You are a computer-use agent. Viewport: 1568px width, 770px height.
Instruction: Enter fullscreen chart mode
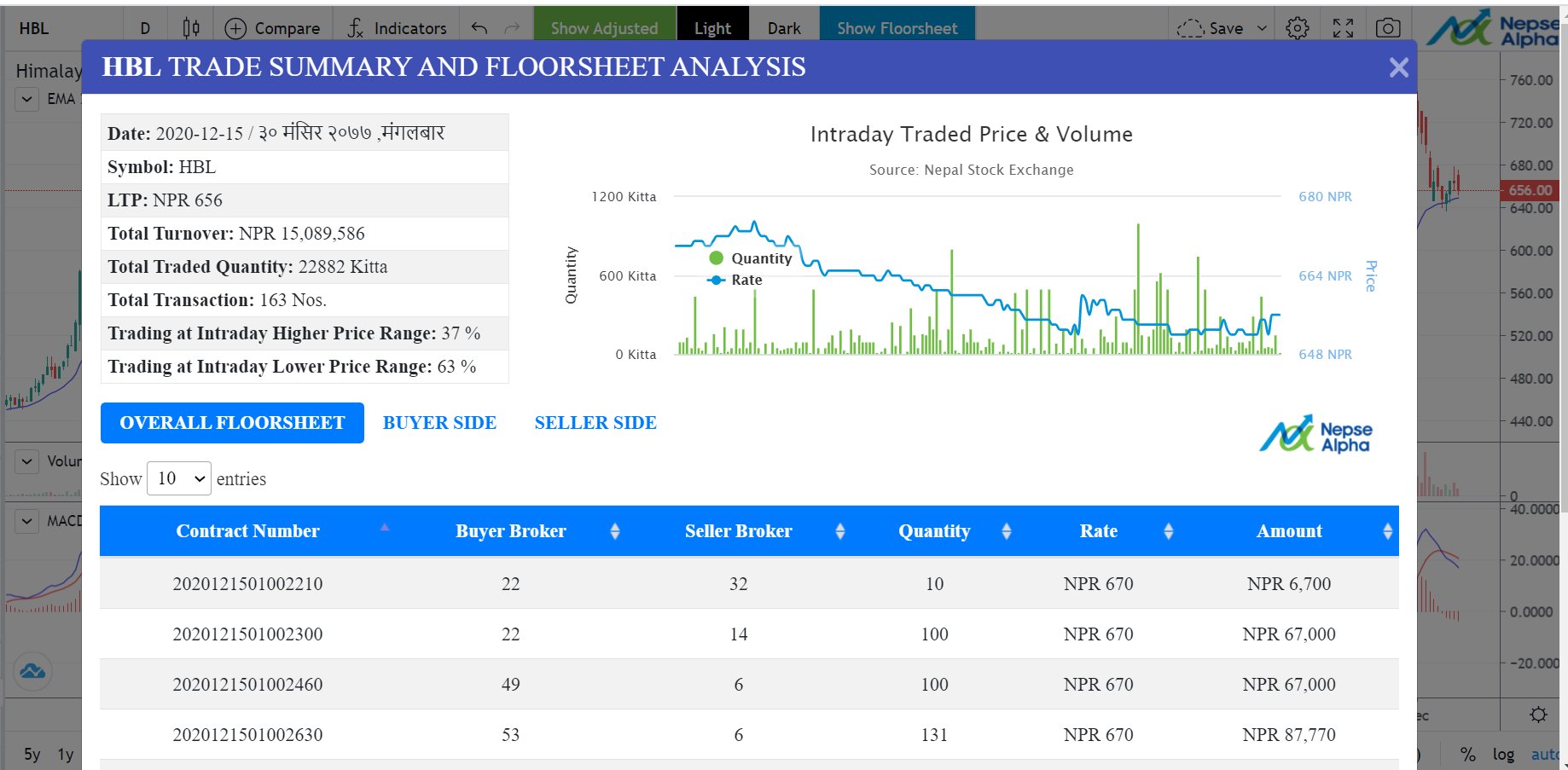pyautogui.click(x=1343, y=28)
